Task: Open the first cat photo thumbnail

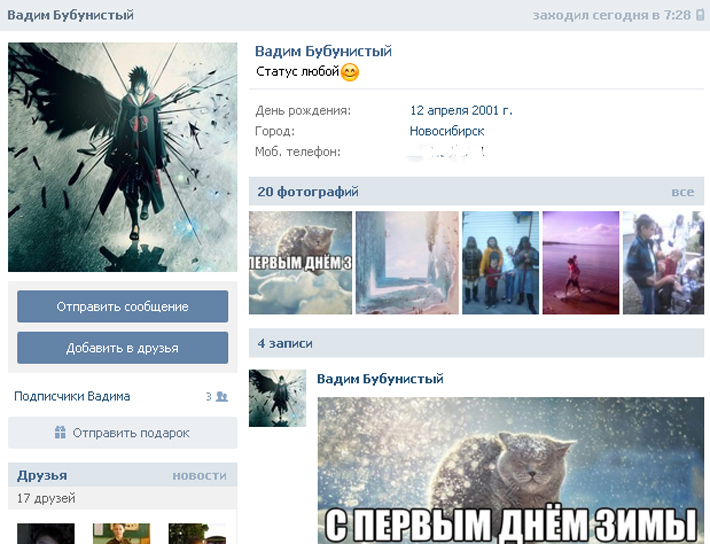Action: [300, 262]
